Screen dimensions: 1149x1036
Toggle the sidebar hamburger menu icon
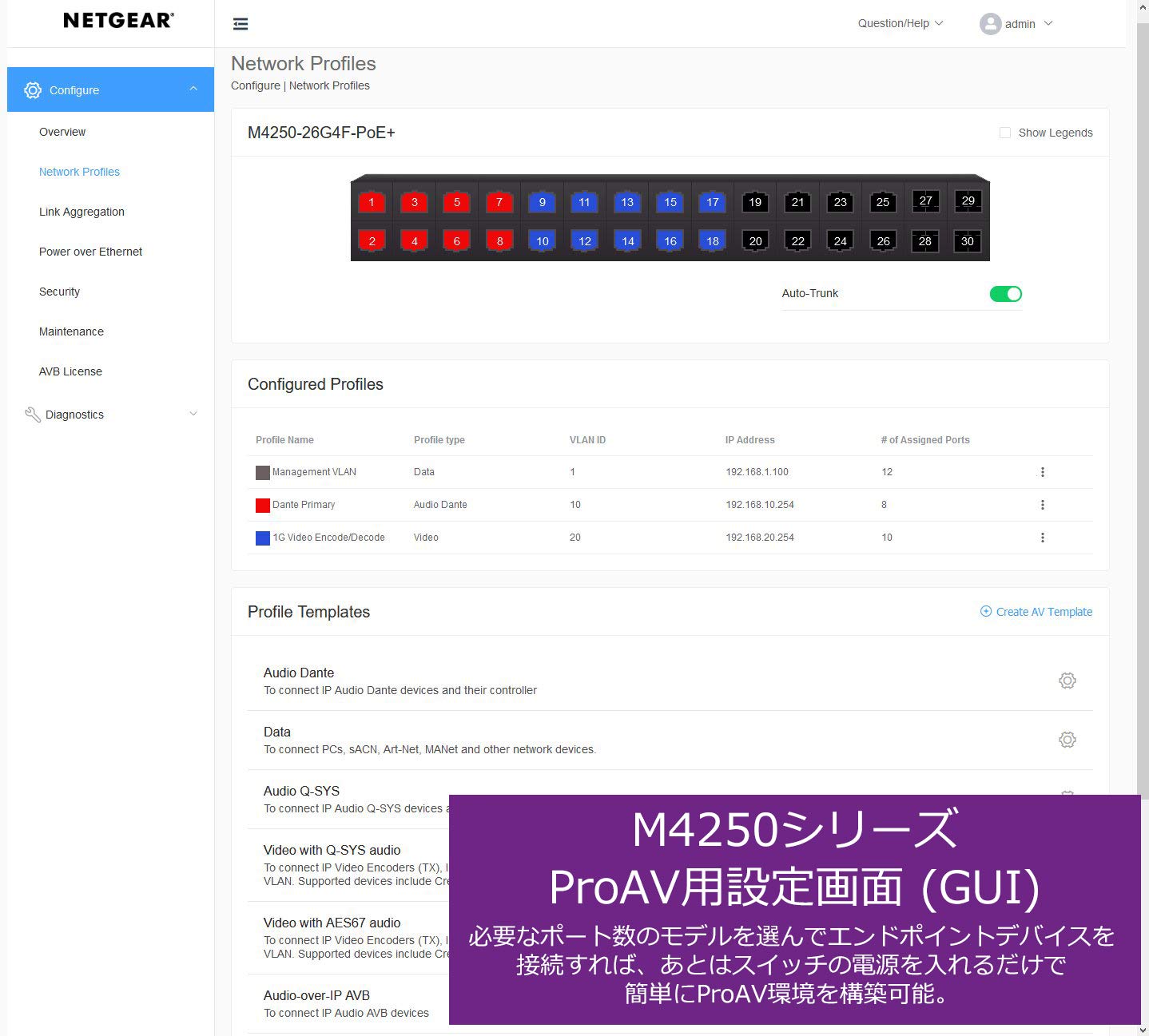pyautogui.click(x=241, y=24)
